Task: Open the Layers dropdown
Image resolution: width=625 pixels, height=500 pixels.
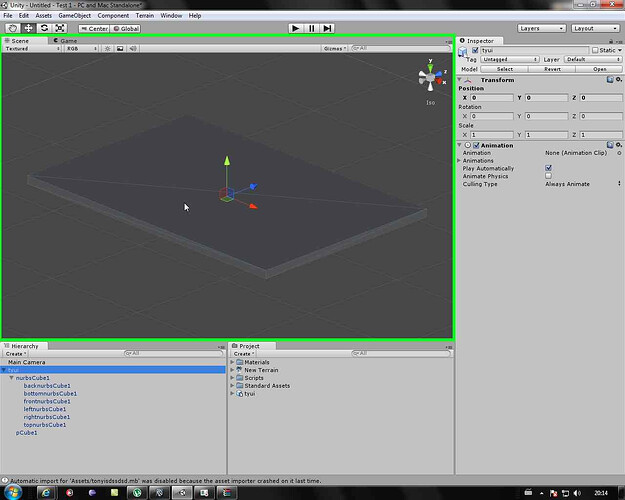Action: (x=541, y=28)
